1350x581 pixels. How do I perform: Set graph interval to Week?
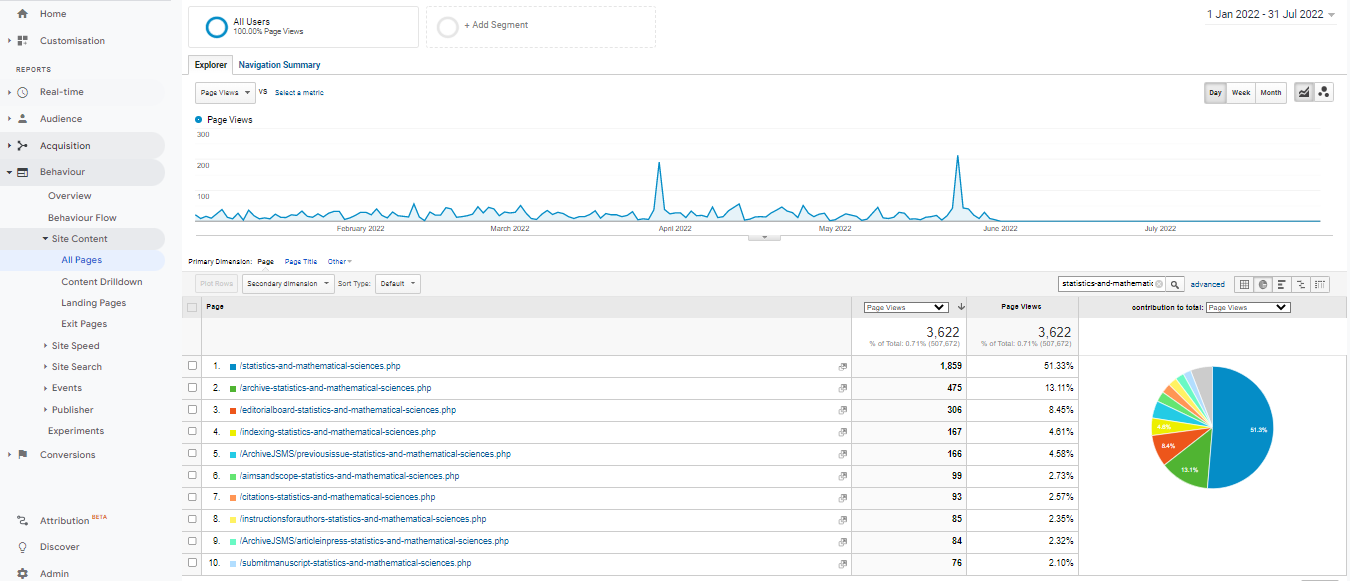coord(1240,93)
